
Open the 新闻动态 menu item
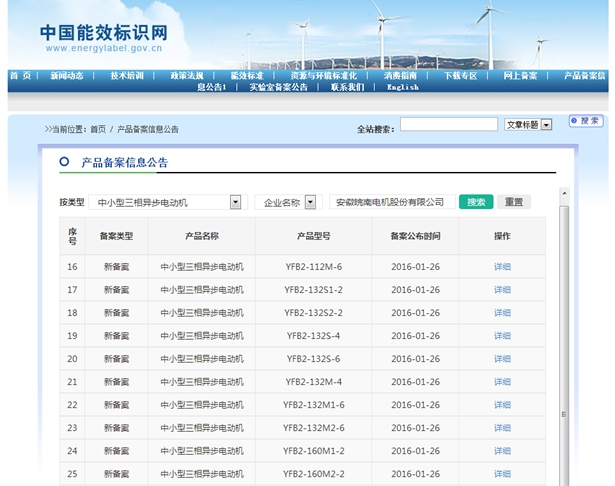68,76
